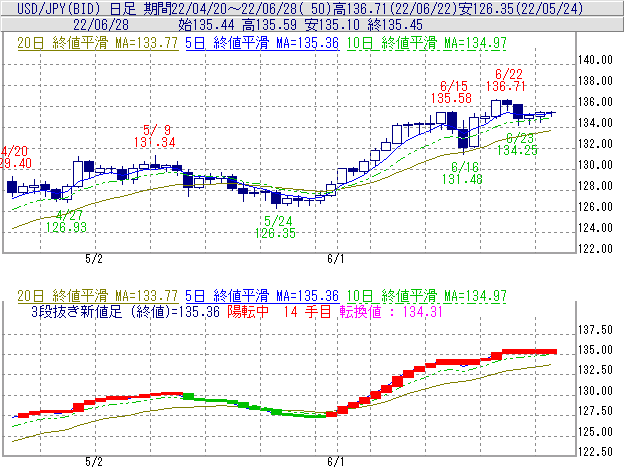Click the 137.50 axis label in lower chart

point(595,330)
